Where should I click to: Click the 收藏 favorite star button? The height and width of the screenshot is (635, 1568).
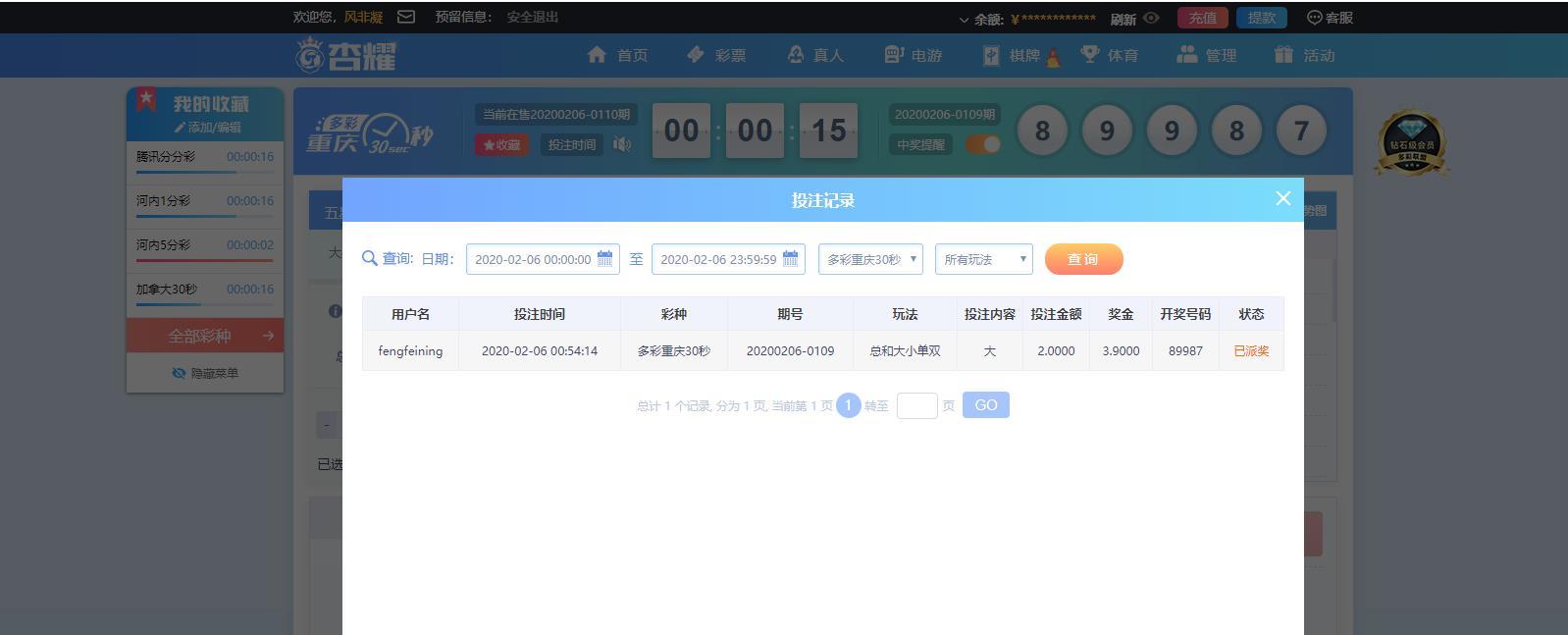502,144
